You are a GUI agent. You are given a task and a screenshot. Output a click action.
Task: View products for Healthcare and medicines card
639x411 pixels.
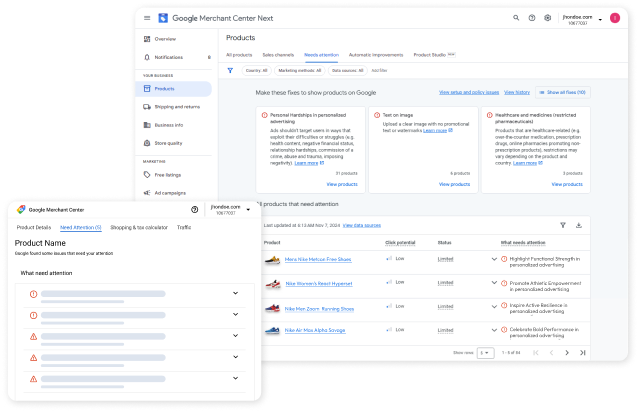tap(567, 184)
